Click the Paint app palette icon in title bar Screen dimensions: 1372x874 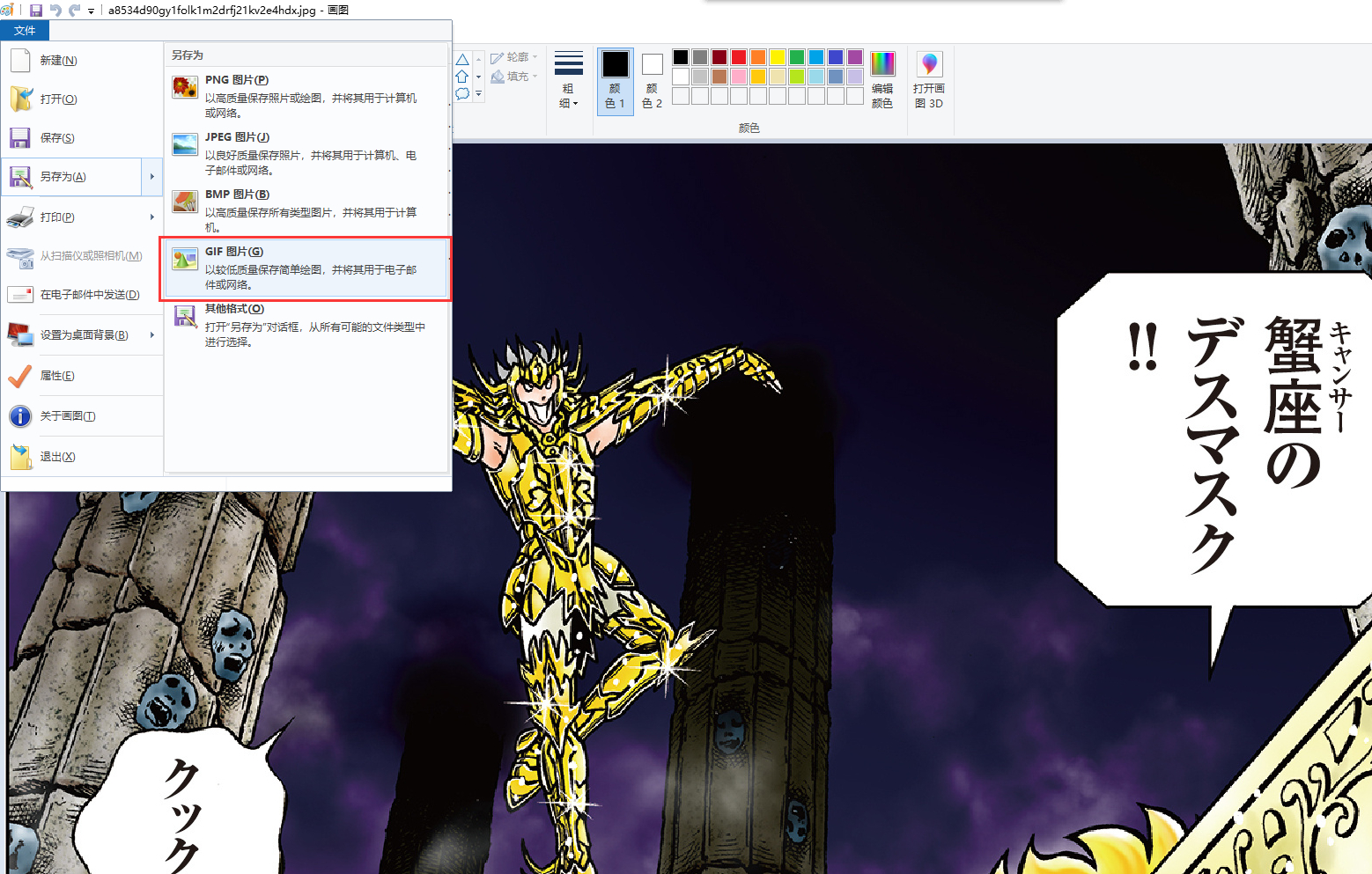8,10
